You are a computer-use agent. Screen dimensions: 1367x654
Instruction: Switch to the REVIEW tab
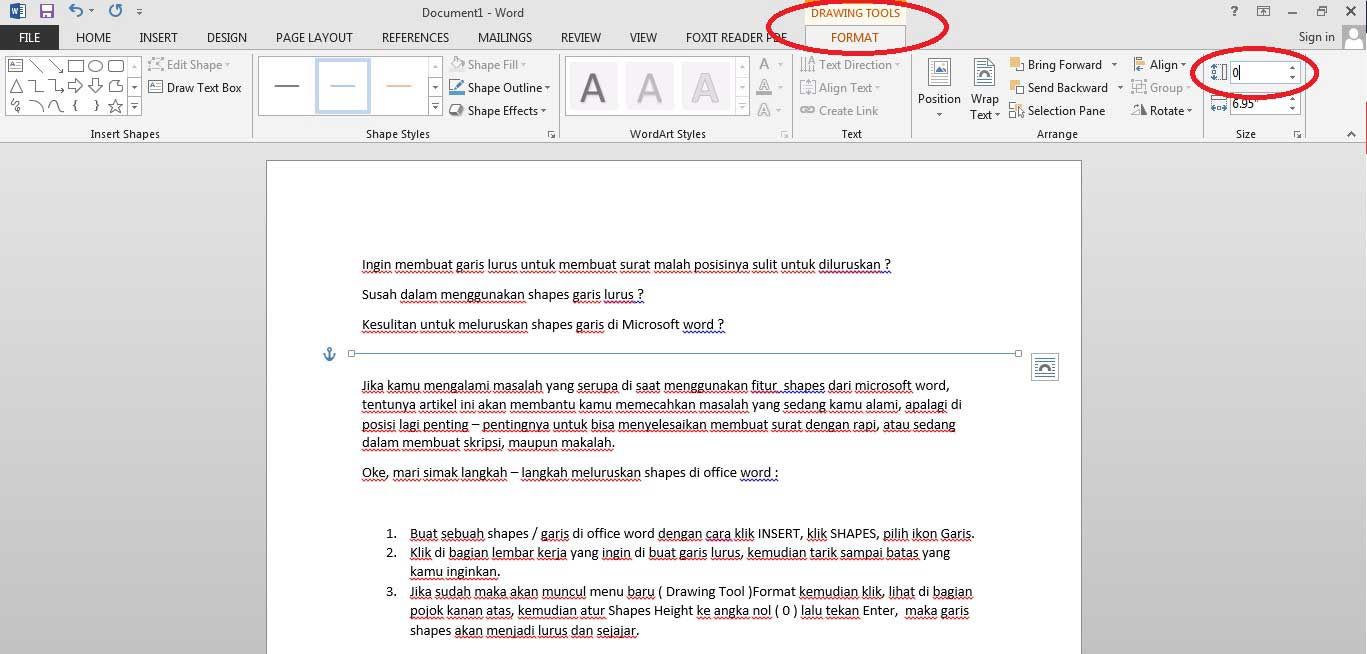tap(581, 37)
